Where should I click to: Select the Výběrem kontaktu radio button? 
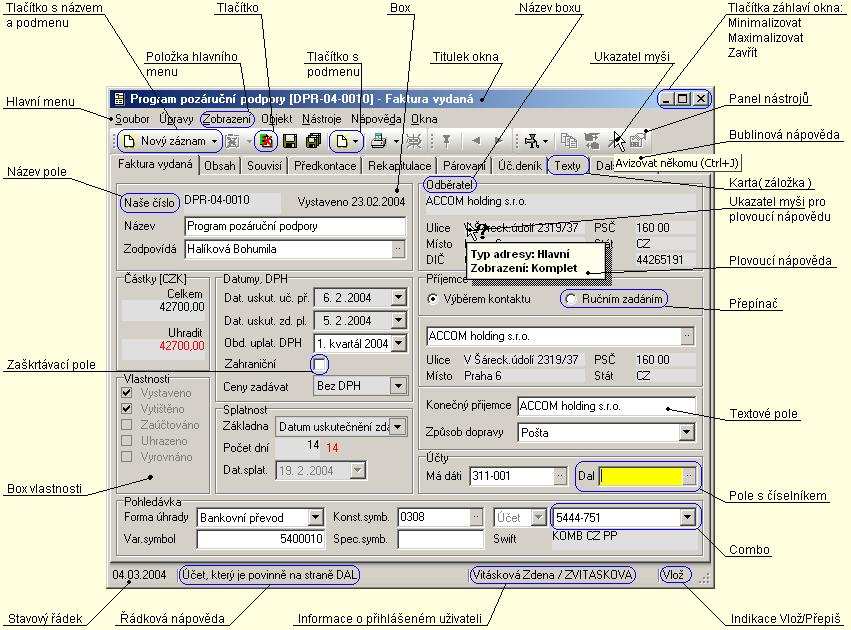coord(433,299)
